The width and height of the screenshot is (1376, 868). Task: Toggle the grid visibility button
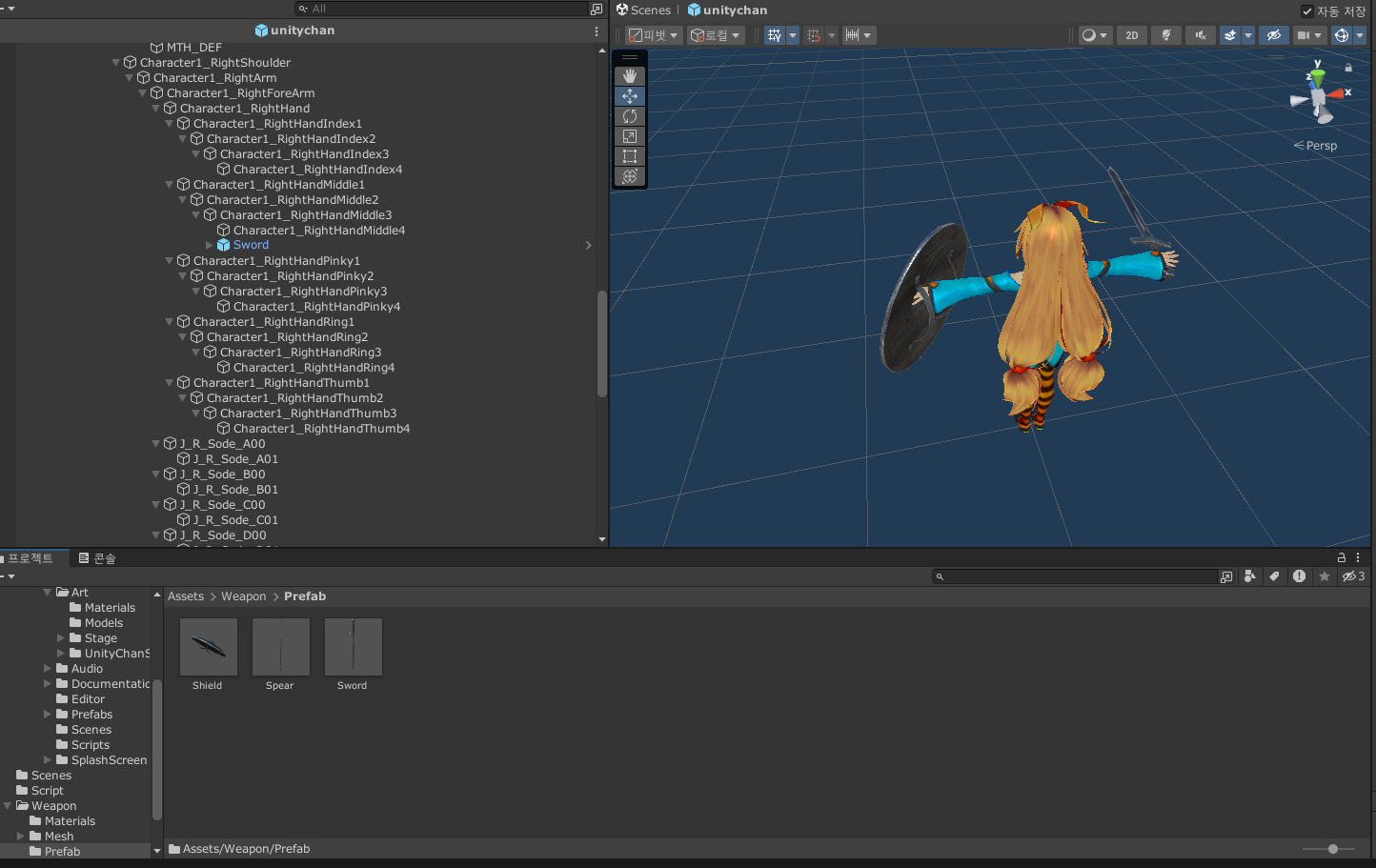point(775,35)
